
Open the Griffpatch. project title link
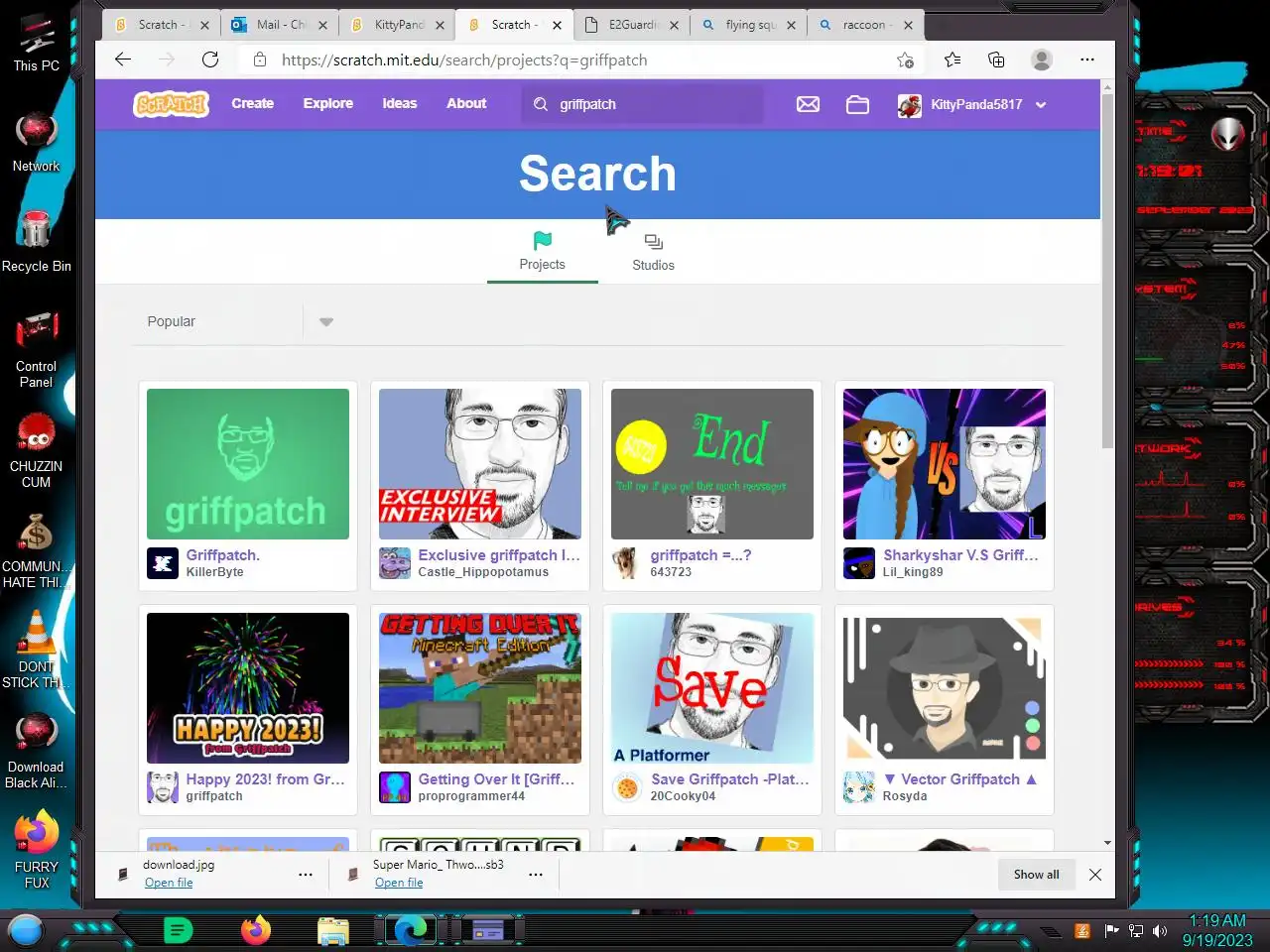(223, 555)
